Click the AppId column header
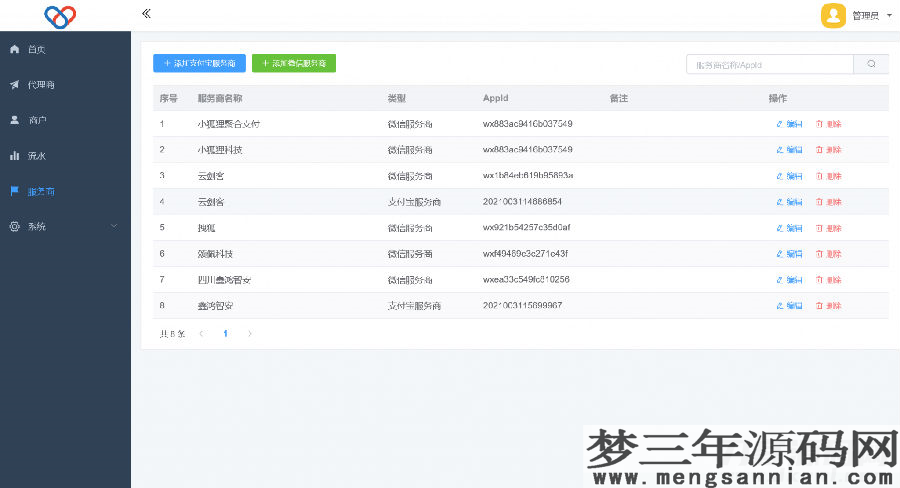 pyautogui.click(x=495, y=98)
